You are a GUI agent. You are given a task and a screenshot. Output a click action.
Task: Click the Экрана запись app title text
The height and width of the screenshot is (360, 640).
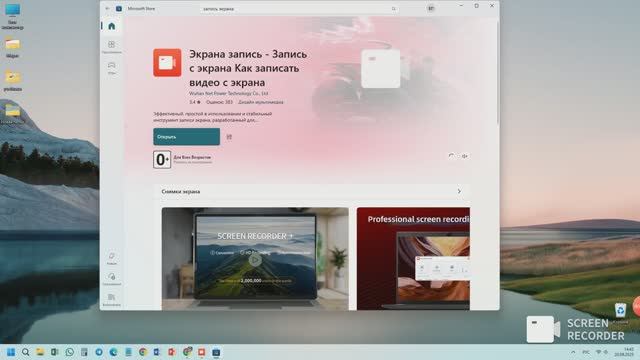click(248, 68)
